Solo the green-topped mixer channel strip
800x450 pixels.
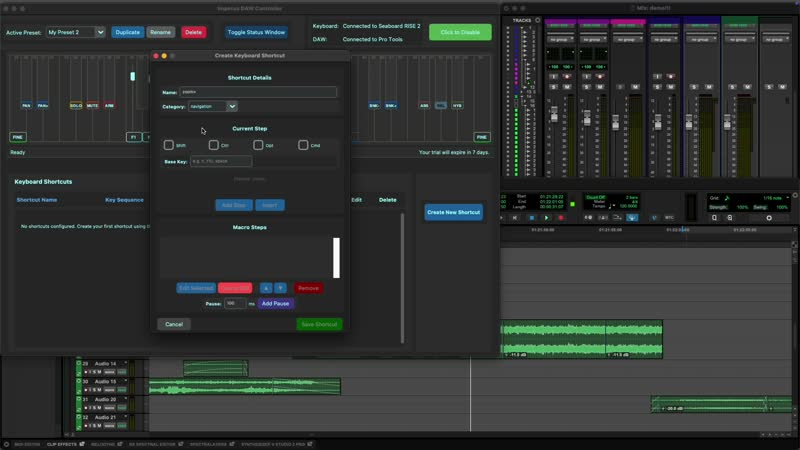(x=732, y=87)
